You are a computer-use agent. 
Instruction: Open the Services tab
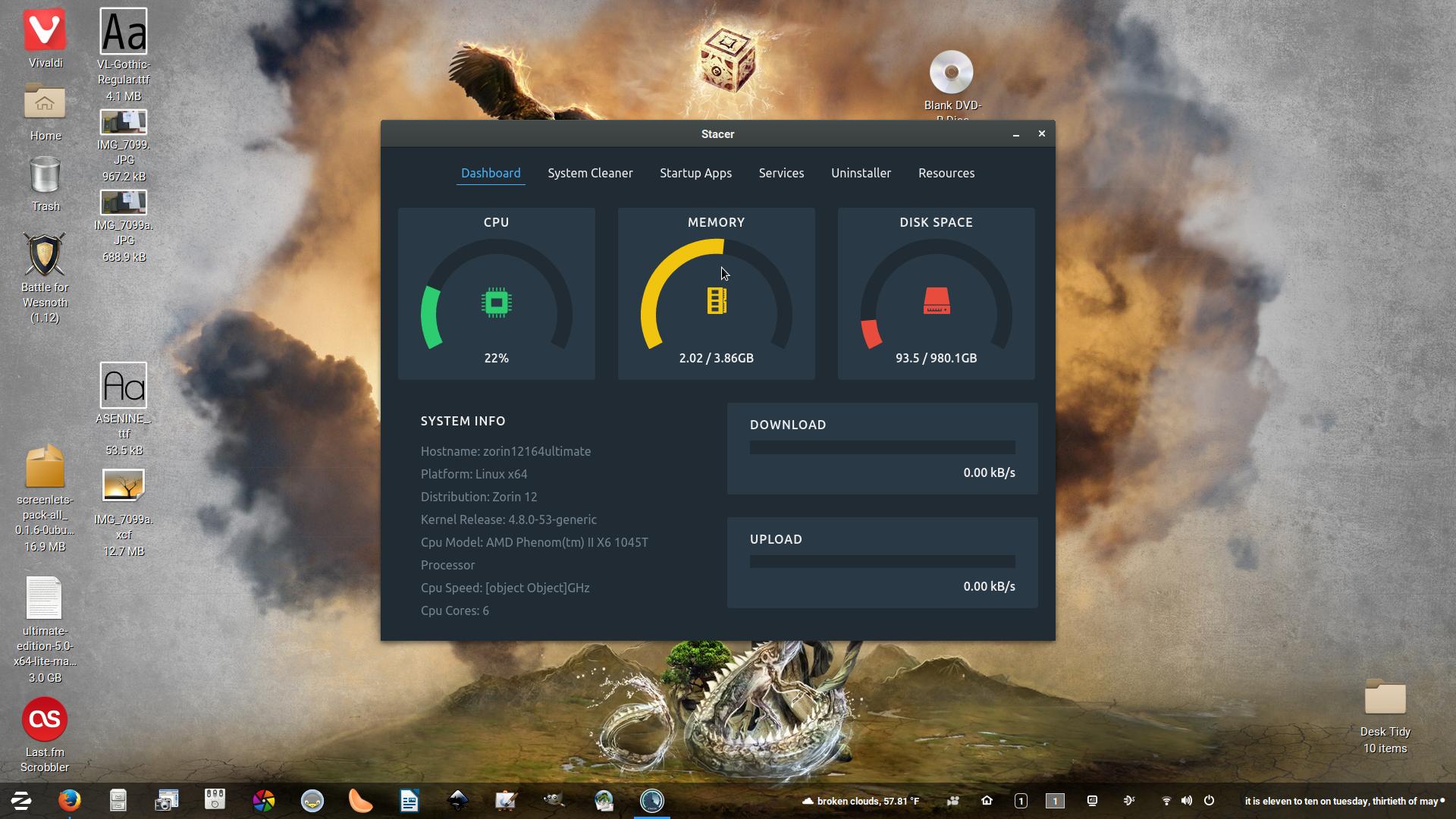coord(781,173)
